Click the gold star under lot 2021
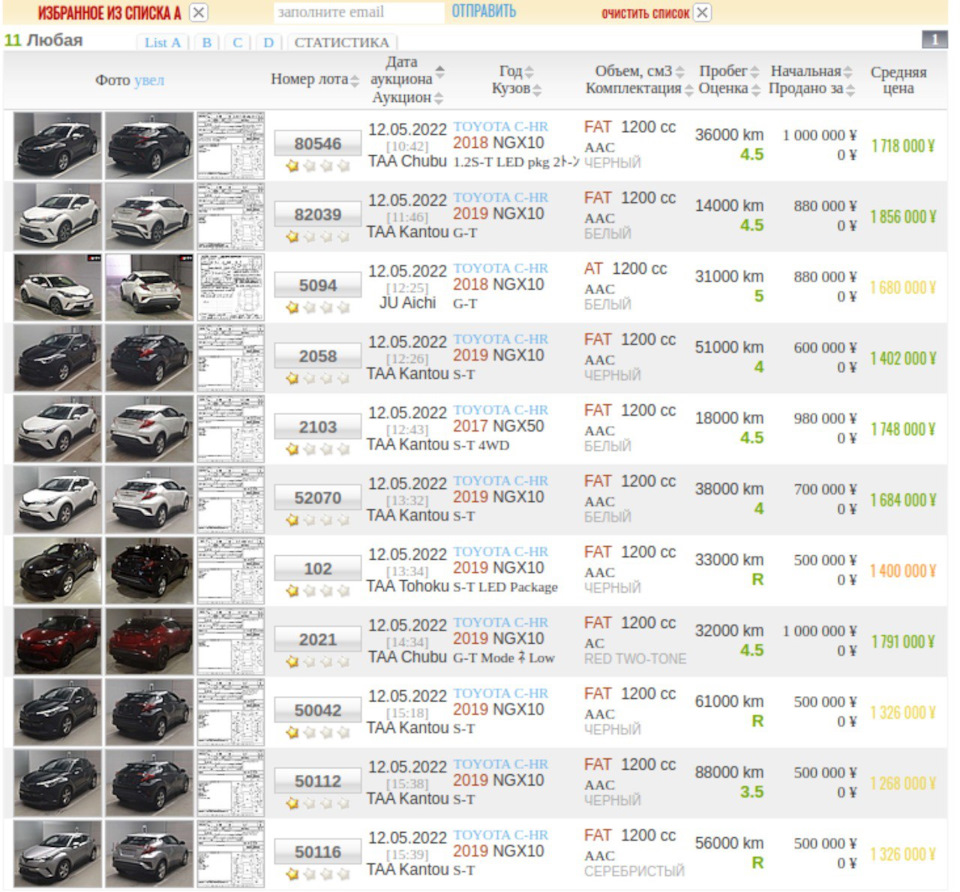Screen dimensions: 960x892 pyautogui.click(x=293, y=661)
